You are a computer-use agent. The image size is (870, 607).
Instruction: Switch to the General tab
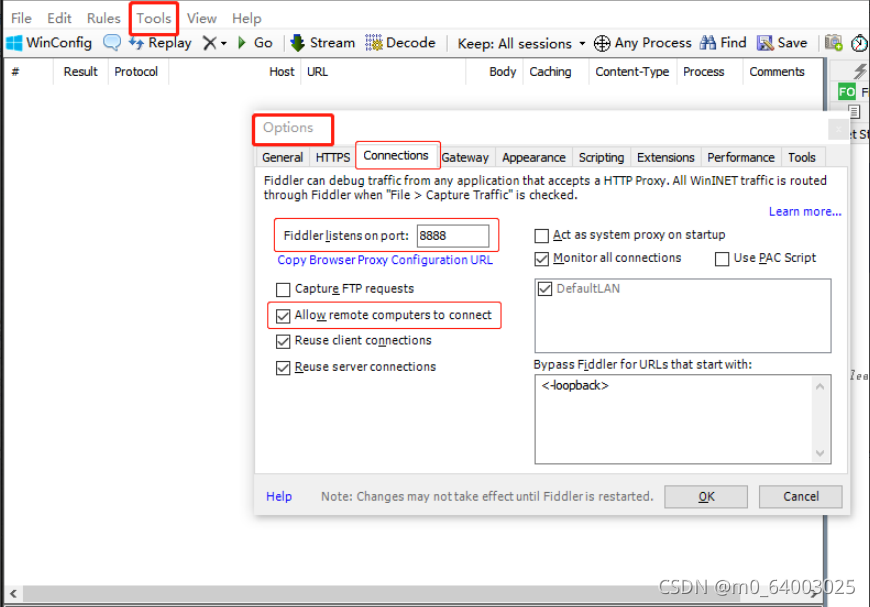click(x=282, y=158)
